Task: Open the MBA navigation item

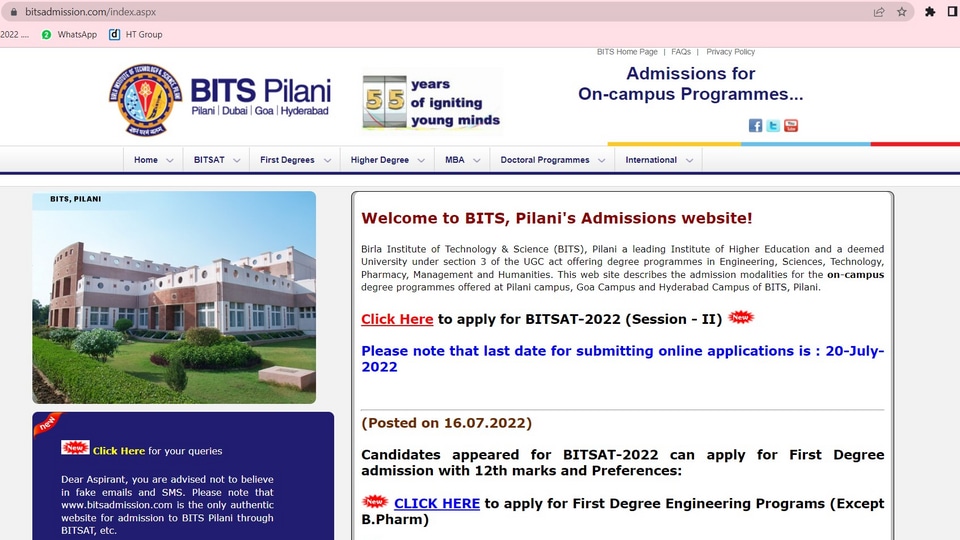Action: (454, 160)
